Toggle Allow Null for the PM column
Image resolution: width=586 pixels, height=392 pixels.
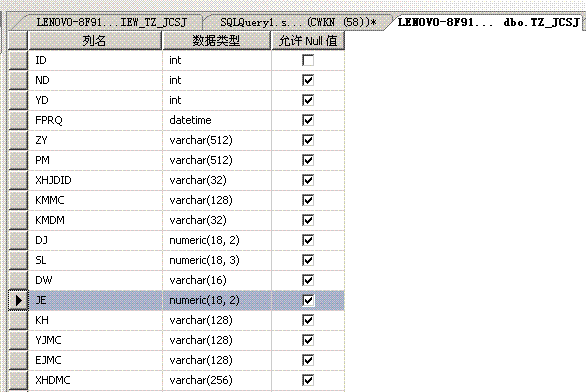point(308,160)
